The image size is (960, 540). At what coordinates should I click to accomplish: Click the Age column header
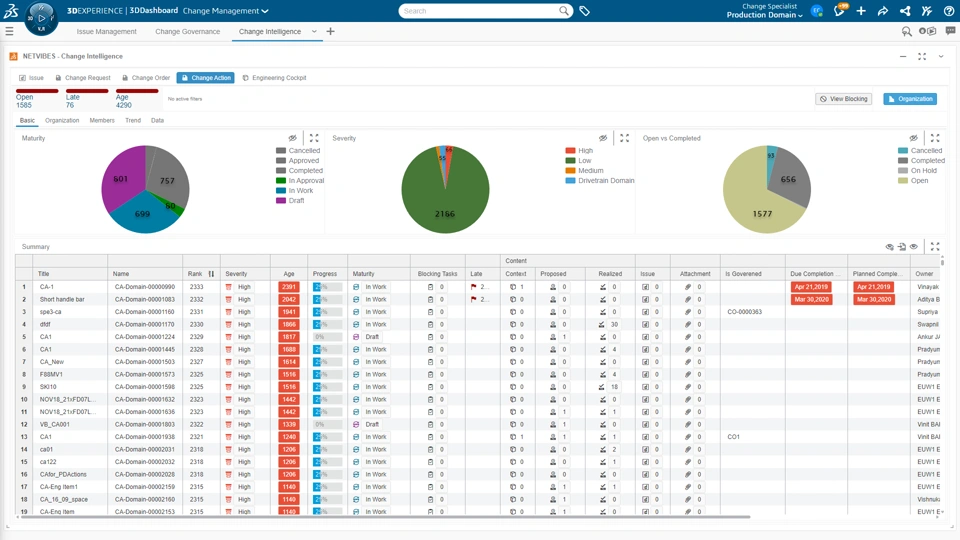pos(289,274)
